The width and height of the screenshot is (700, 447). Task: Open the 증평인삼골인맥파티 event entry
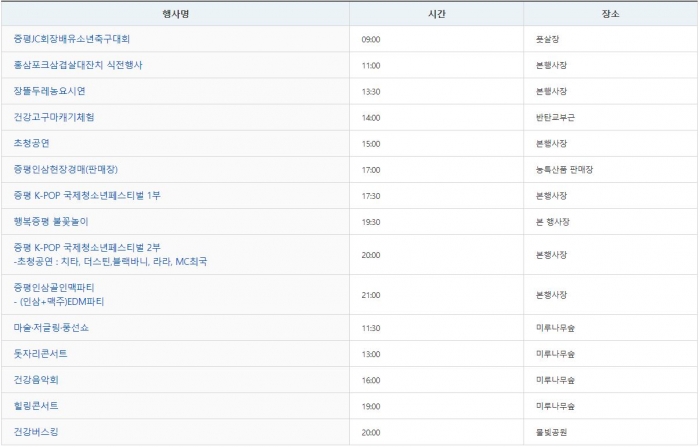(x=58, y=288)
